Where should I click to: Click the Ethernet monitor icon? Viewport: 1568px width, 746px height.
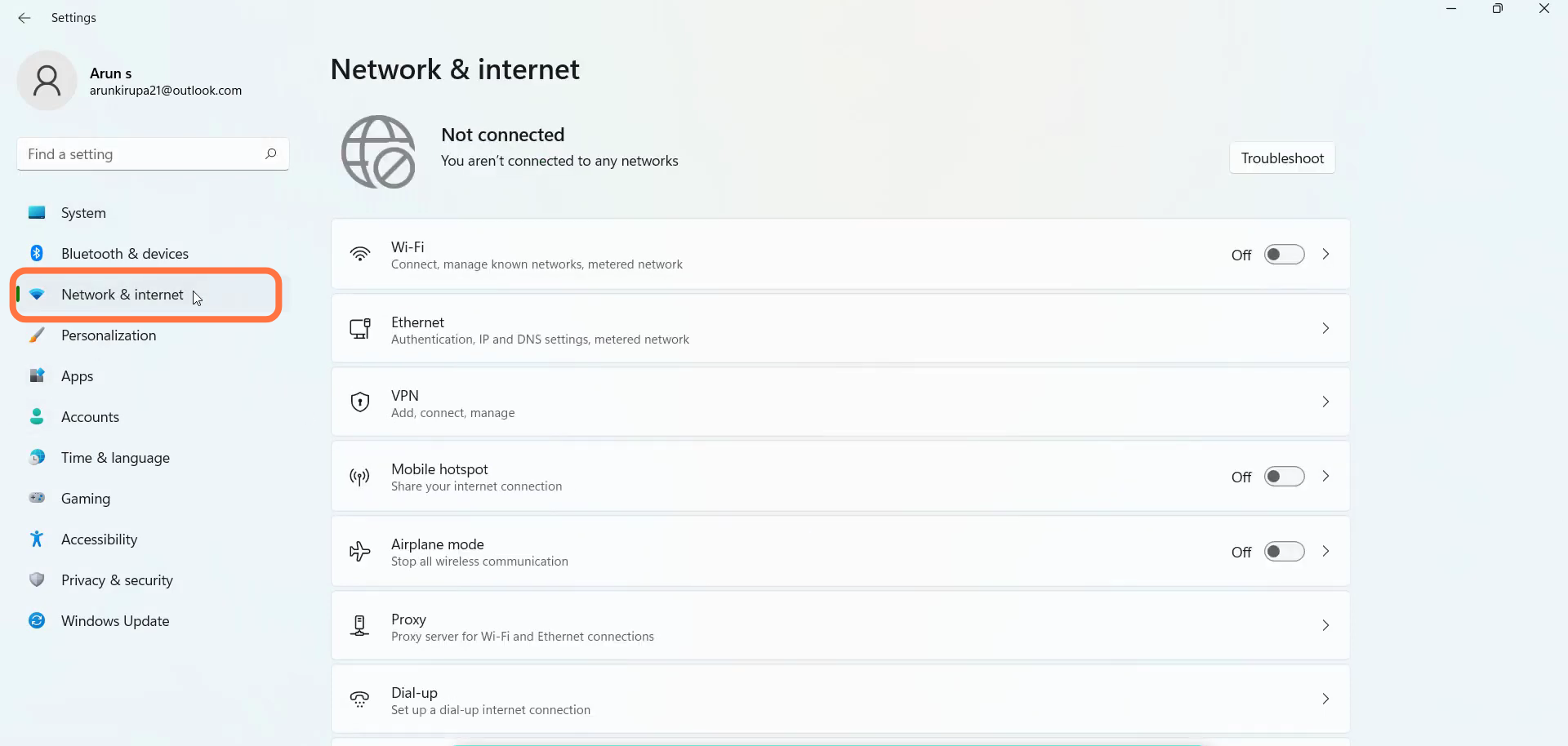tap(360, 328)
